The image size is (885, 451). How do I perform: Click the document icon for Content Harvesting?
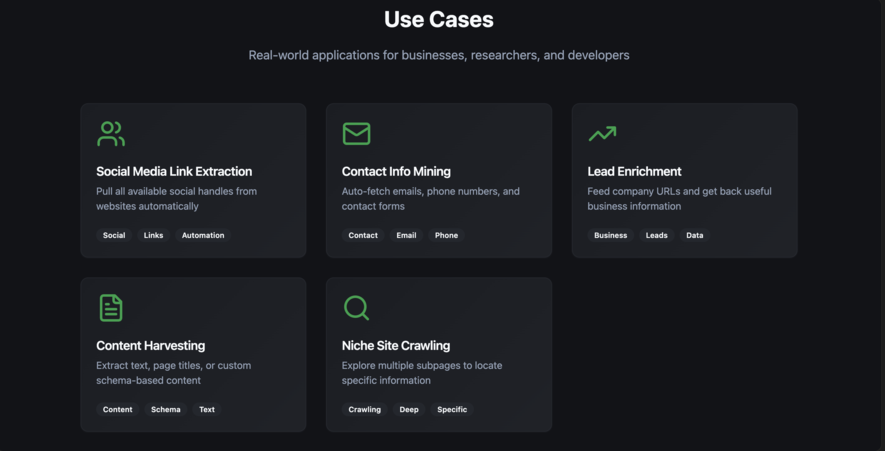point(111,308)
